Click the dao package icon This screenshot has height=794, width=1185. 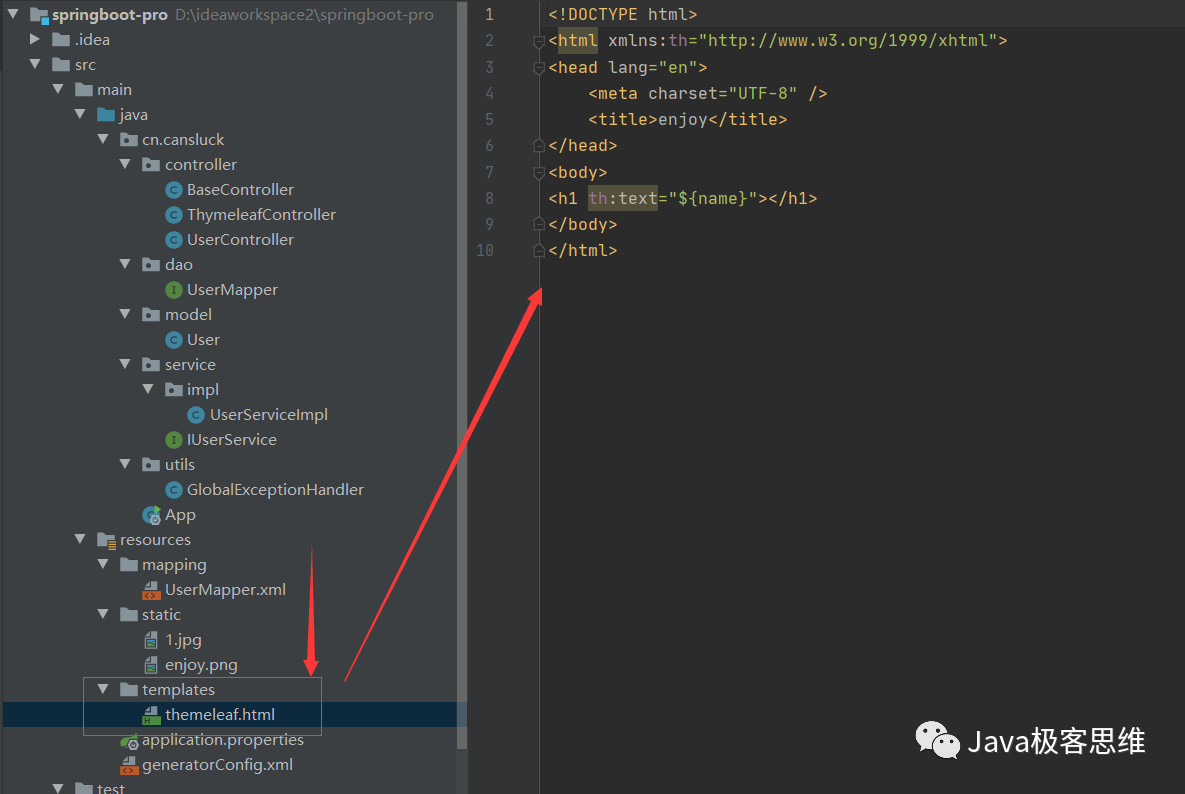click(151, 264)
